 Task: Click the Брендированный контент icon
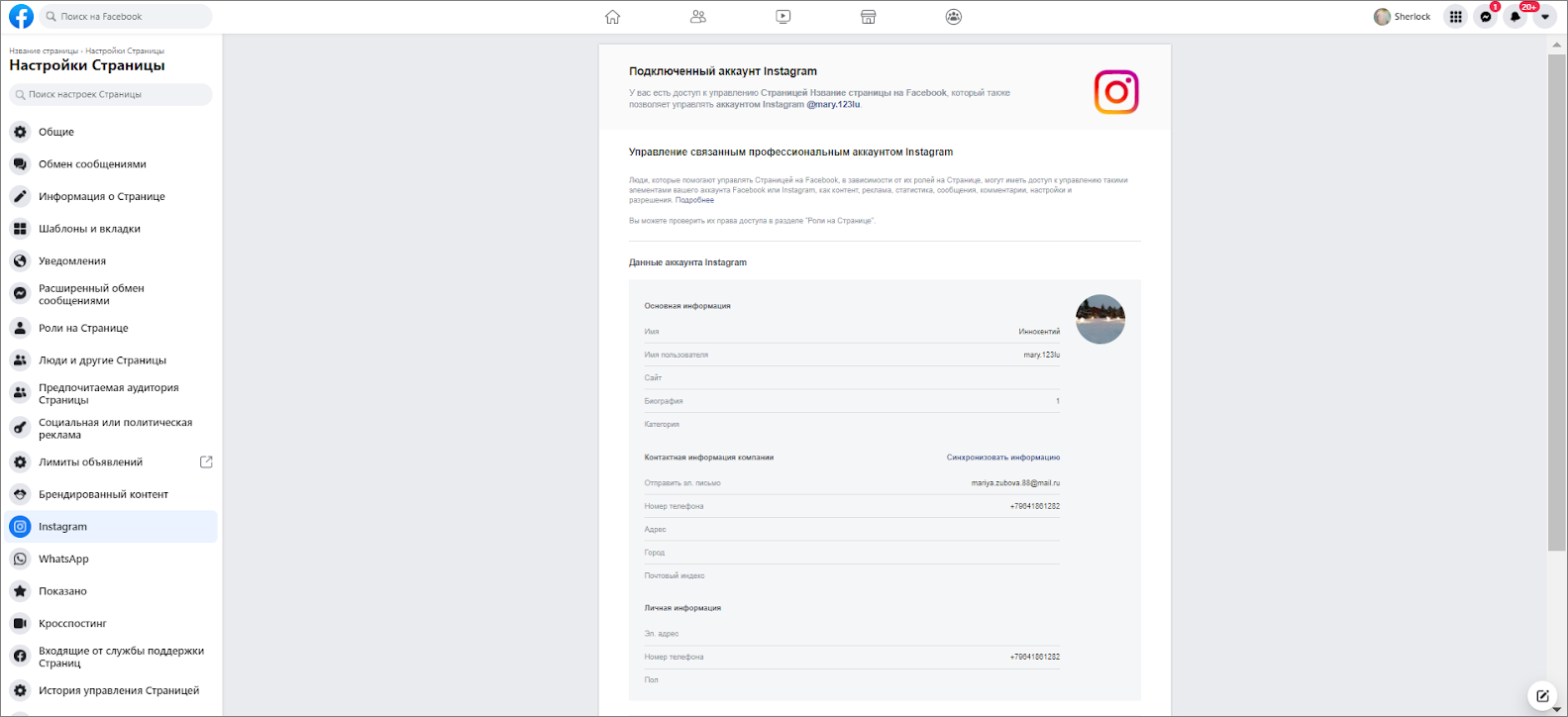tap(20, 494)
